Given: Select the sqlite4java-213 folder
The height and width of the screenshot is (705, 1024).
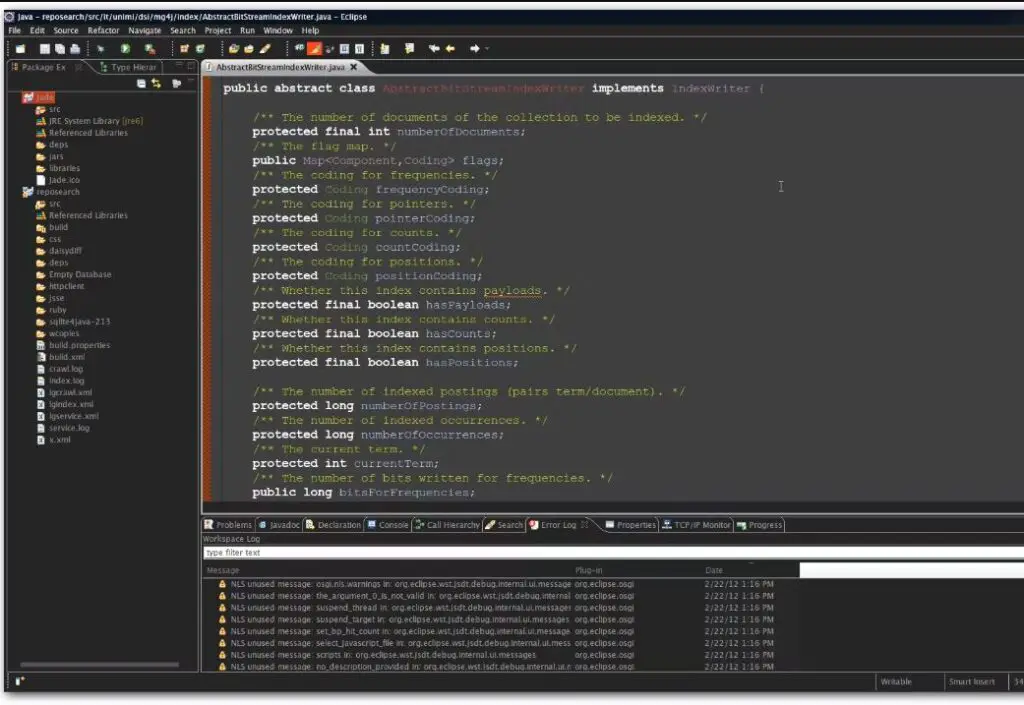Looking at the screenshot, I should click(x=73, y=322).
